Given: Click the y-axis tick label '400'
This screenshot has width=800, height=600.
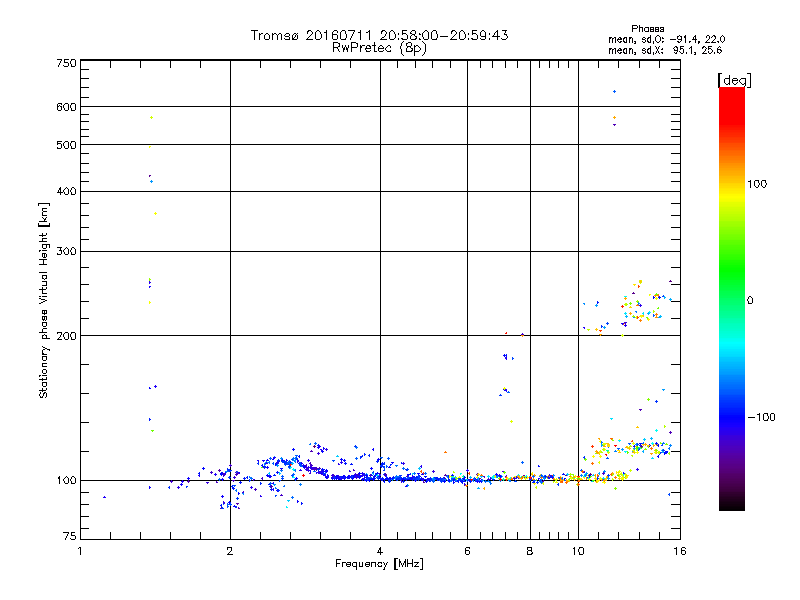Looking at the screenshot, I should tap(67, 191).
